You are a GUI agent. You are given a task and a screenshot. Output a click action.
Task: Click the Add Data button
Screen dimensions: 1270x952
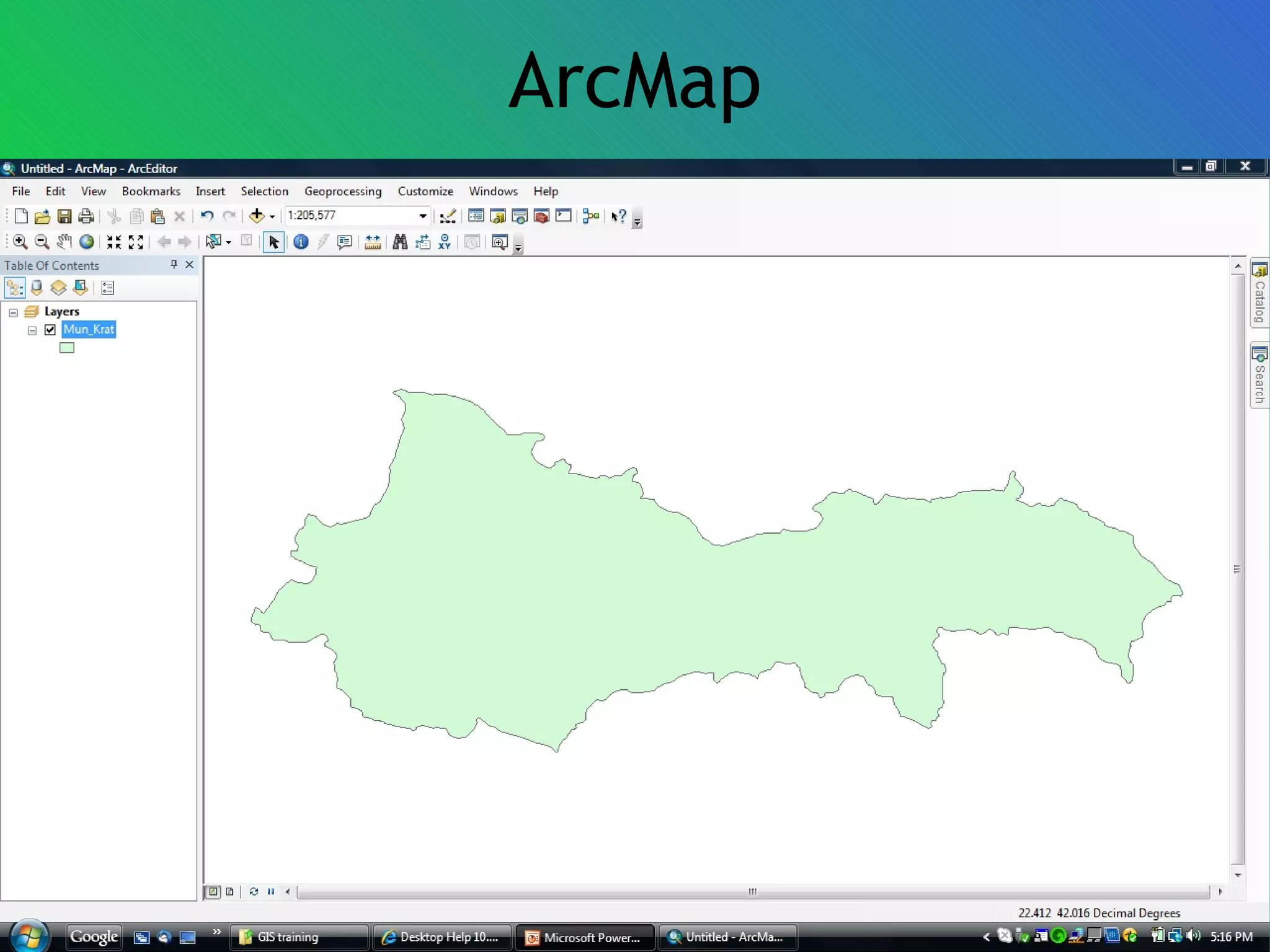click(x=257, y=216)
